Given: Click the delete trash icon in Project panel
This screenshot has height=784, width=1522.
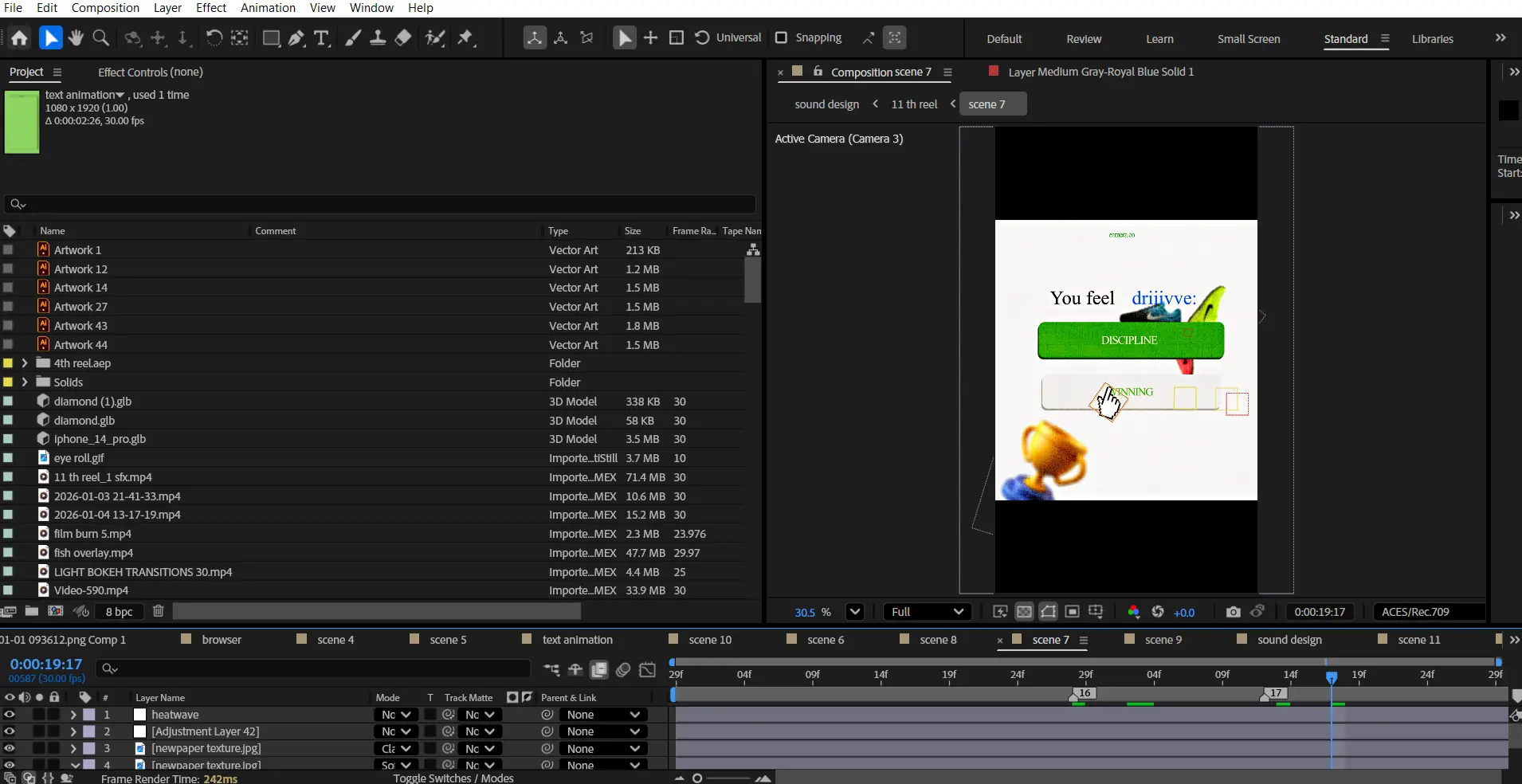Looking at the screenshot, I should (158, 611).
